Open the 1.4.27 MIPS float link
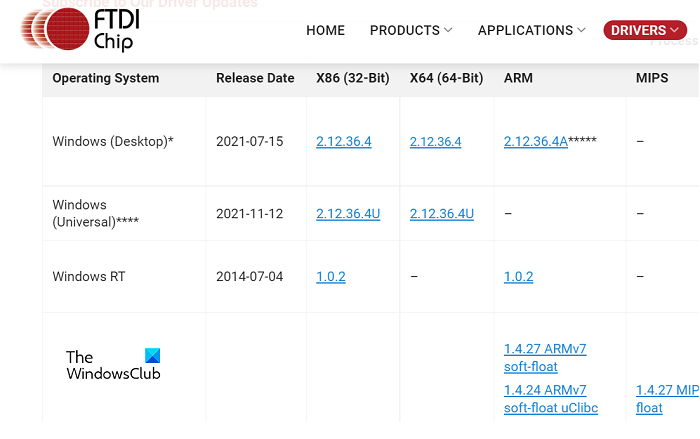 [x=665, y=398]
